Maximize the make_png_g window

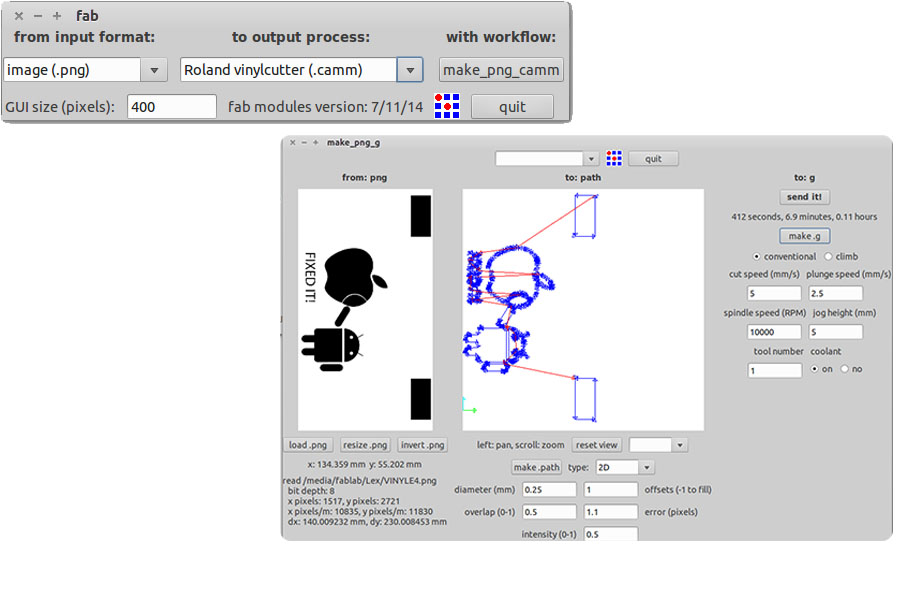(316, 142)
